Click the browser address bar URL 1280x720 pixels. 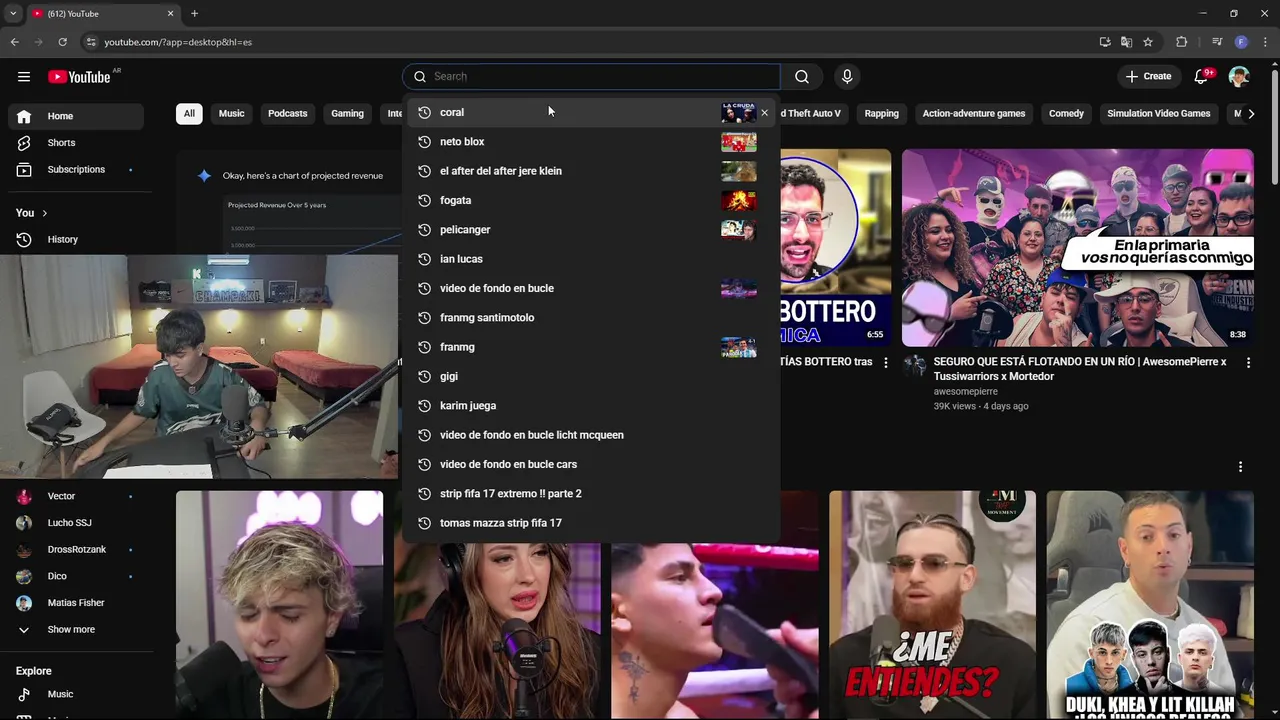tap(178, 42)
